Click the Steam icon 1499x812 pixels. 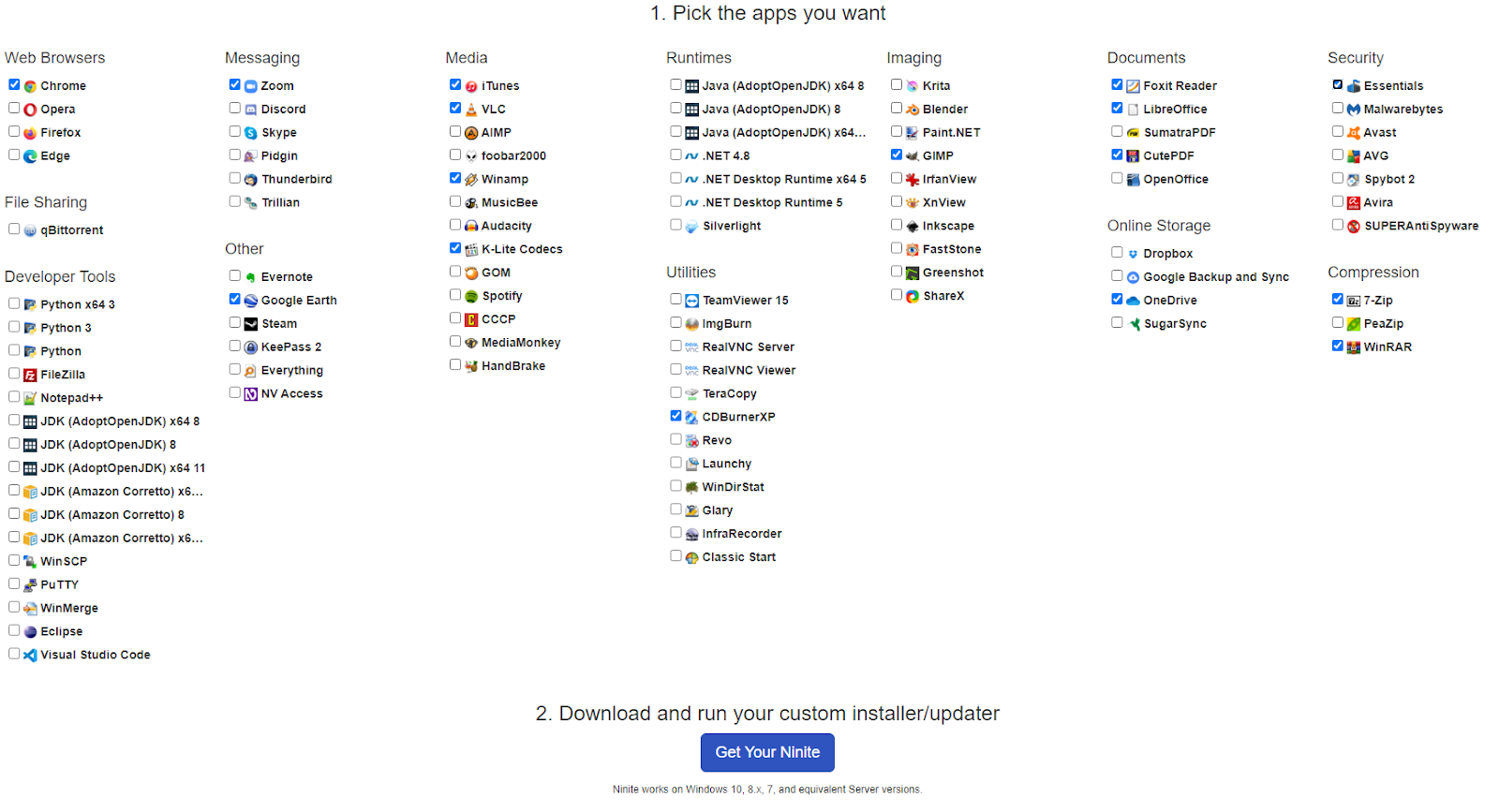pyautogui.click(x=250, y=324)
